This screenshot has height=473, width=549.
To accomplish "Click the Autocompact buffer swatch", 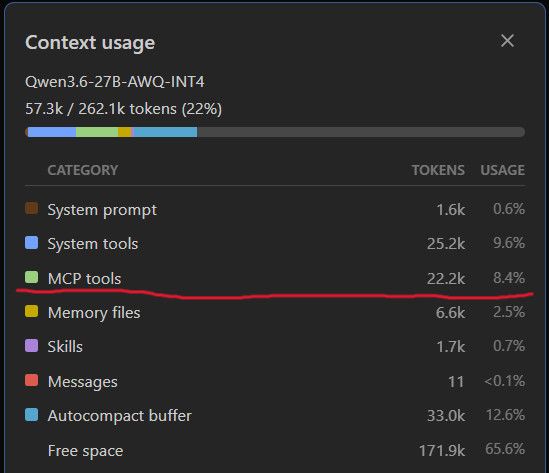I will (32, 415).
